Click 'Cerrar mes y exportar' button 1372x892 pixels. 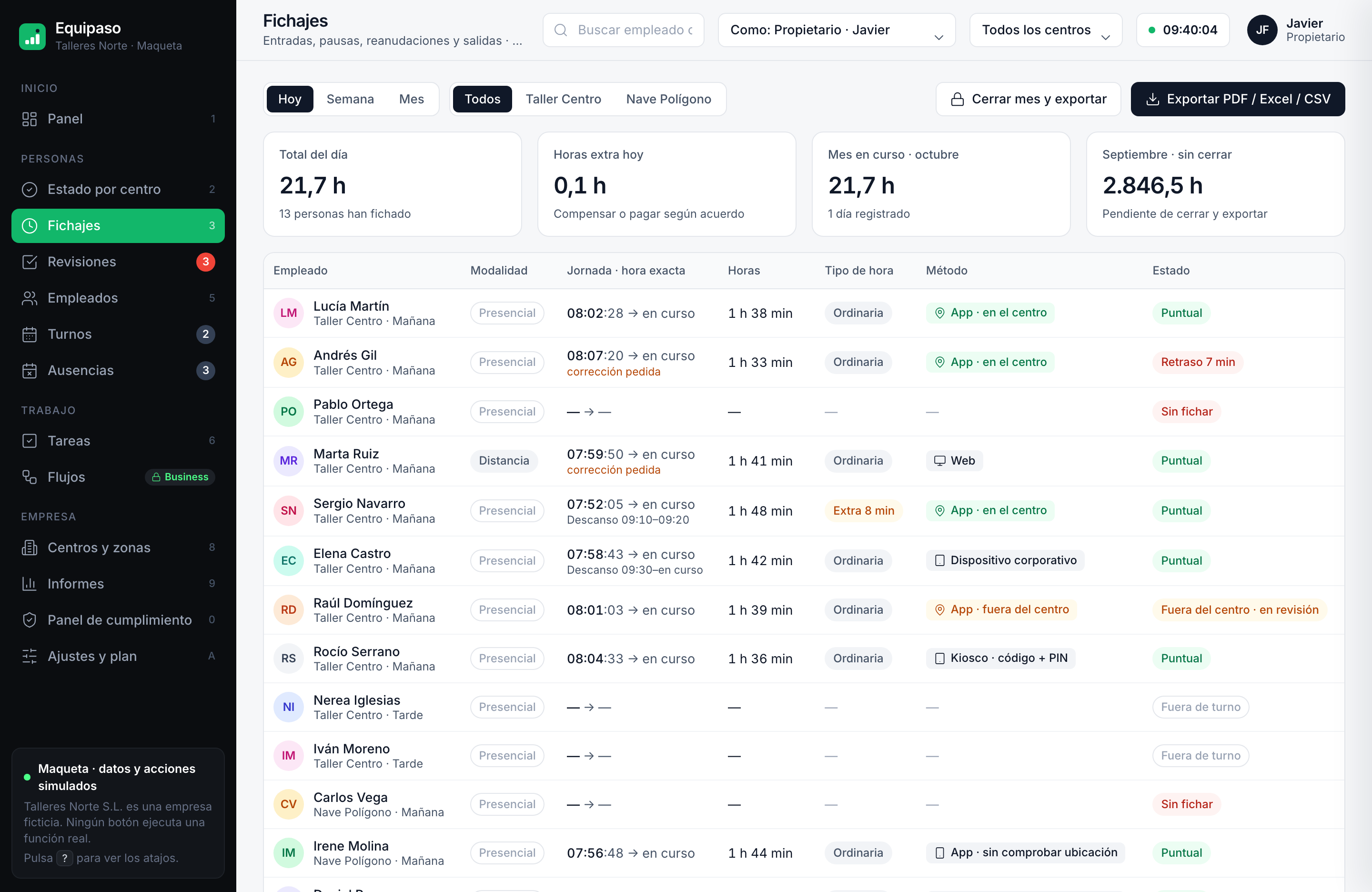click(1028, 99)
